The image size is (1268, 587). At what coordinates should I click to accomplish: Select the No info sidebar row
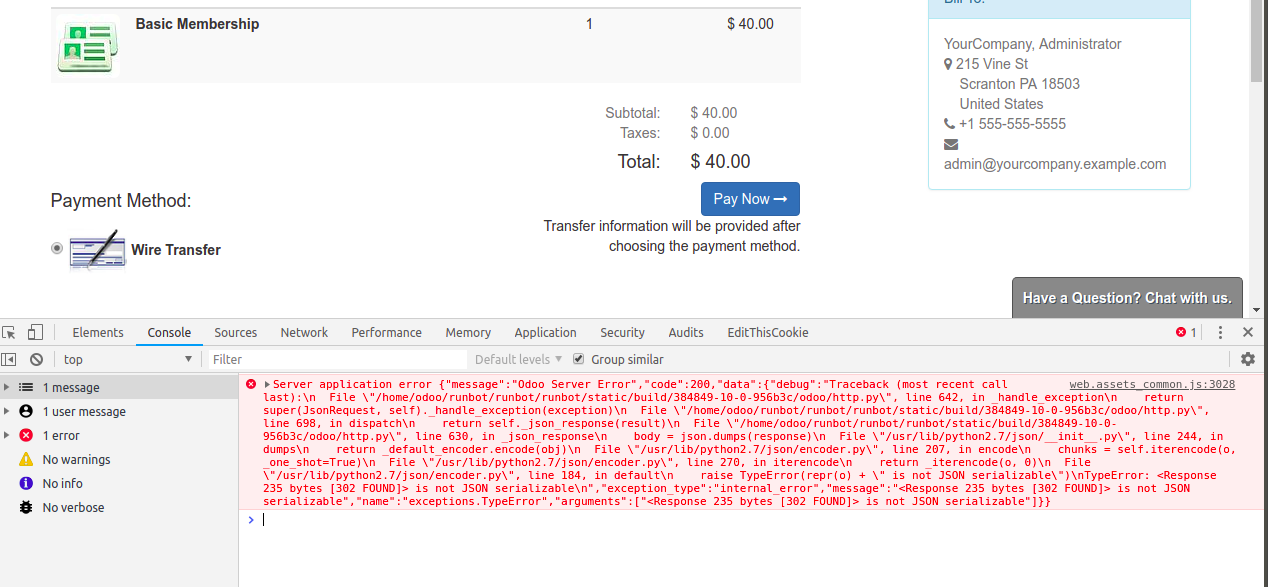(119, 483)
